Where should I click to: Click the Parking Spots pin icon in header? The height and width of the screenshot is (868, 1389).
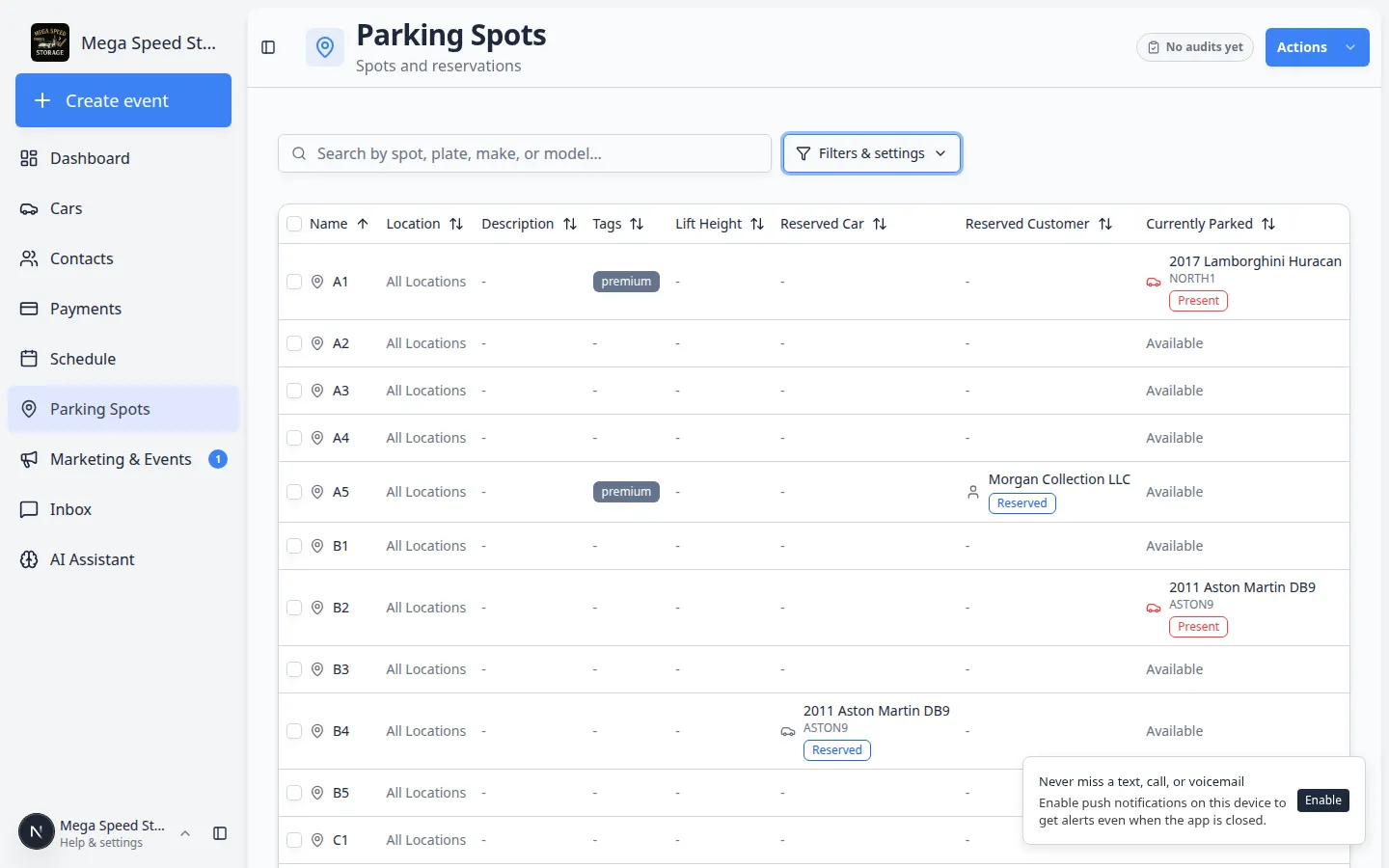[x=325, y=47]
